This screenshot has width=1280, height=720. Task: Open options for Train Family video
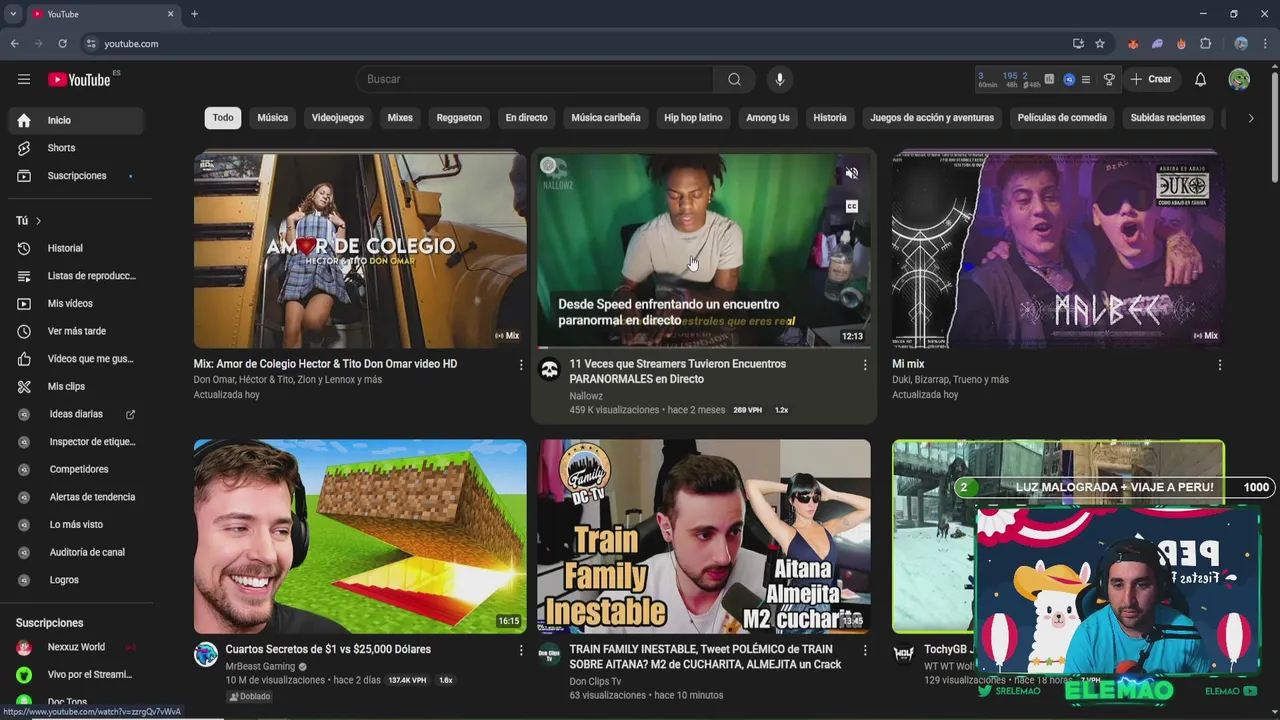point(865,650)
